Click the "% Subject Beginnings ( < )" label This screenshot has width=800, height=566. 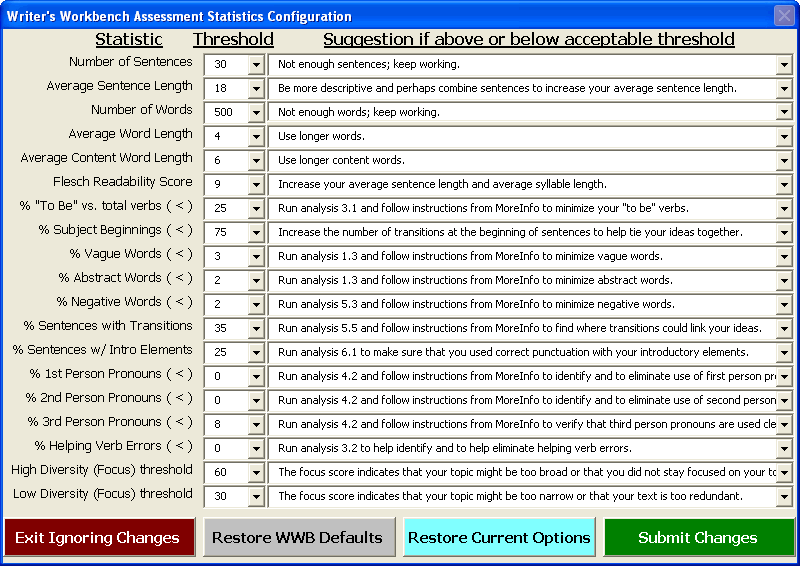[116, 230]
